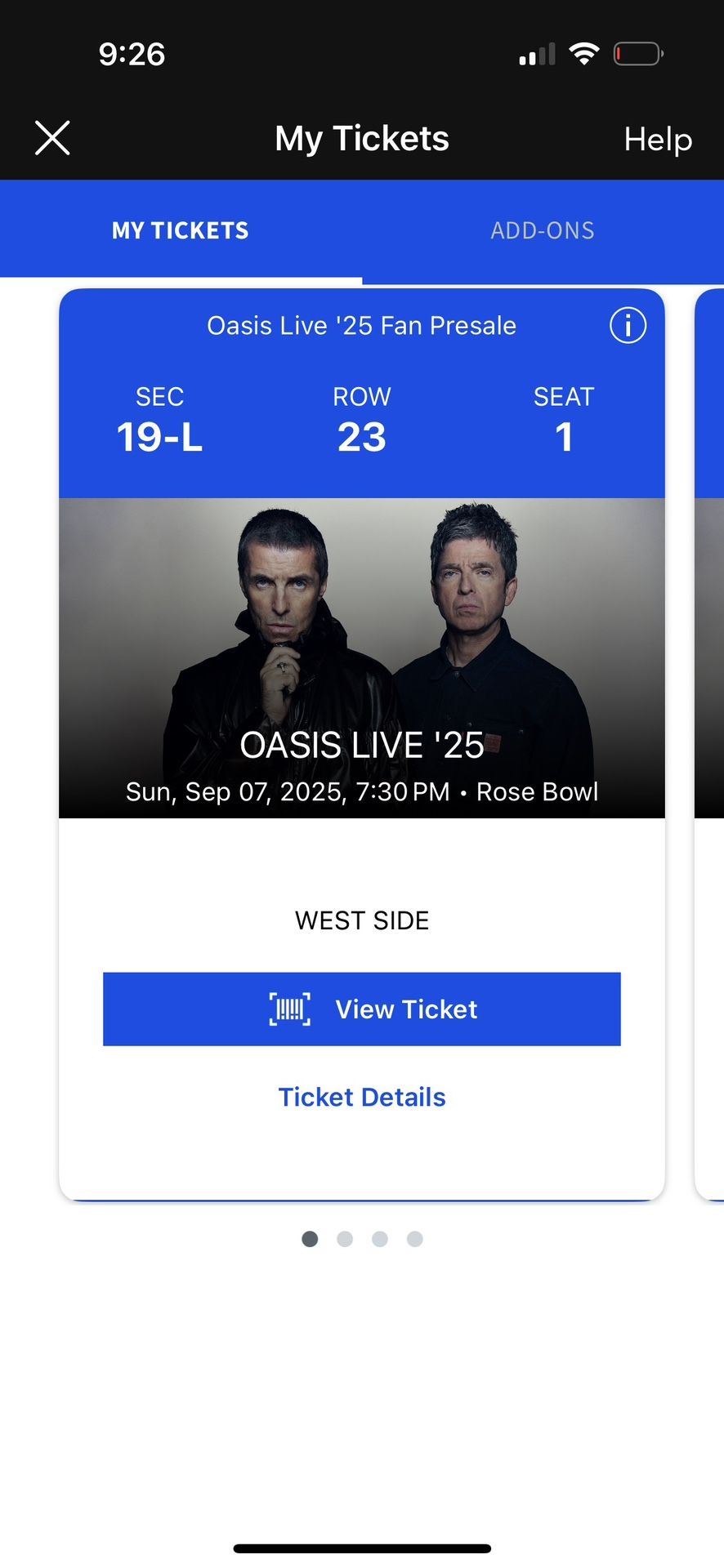Go to the third ticket page dot

380,1239
